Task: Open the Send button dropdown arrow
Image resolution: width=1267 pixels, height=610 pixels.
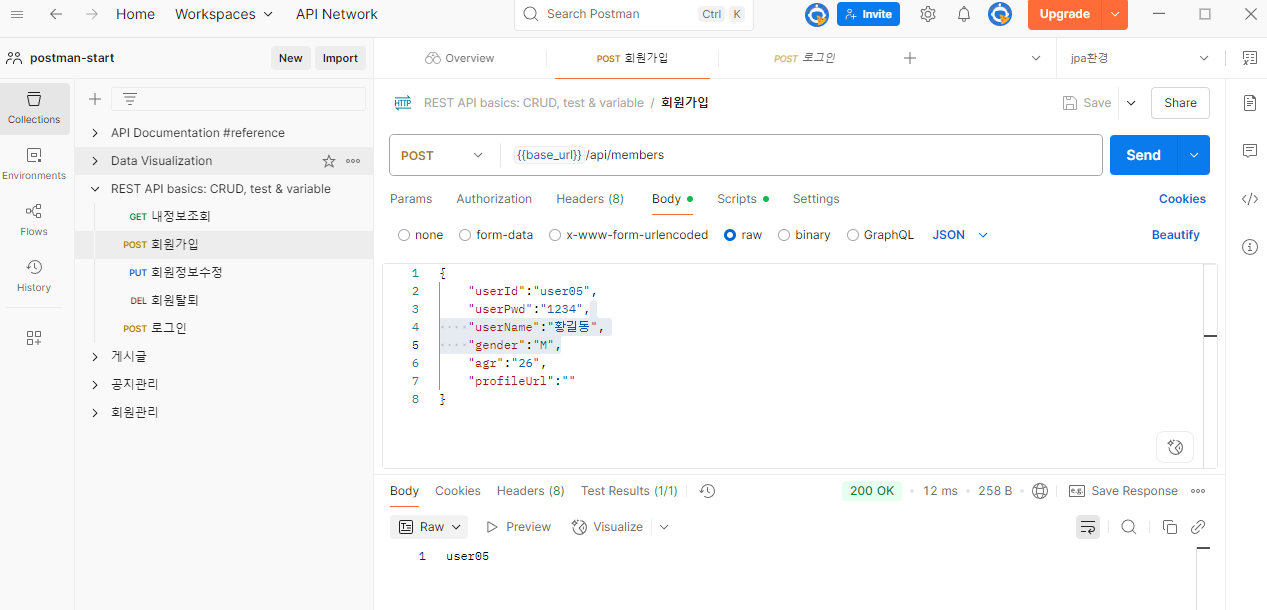Action: 1193,155
